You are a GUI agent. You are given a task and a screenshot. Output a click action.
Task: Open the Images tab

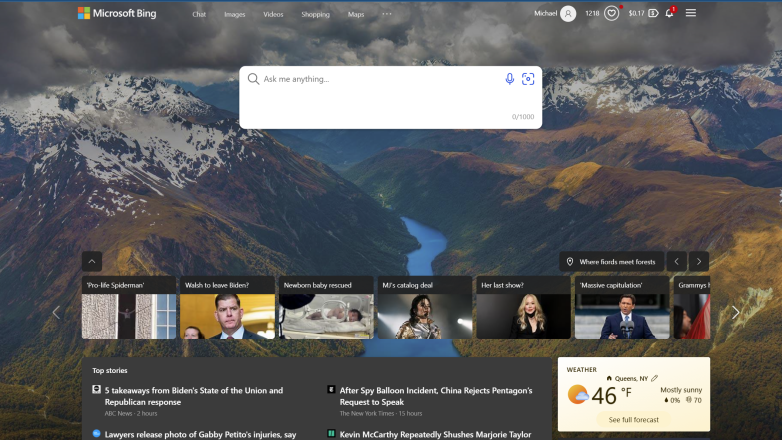(234, 14)
